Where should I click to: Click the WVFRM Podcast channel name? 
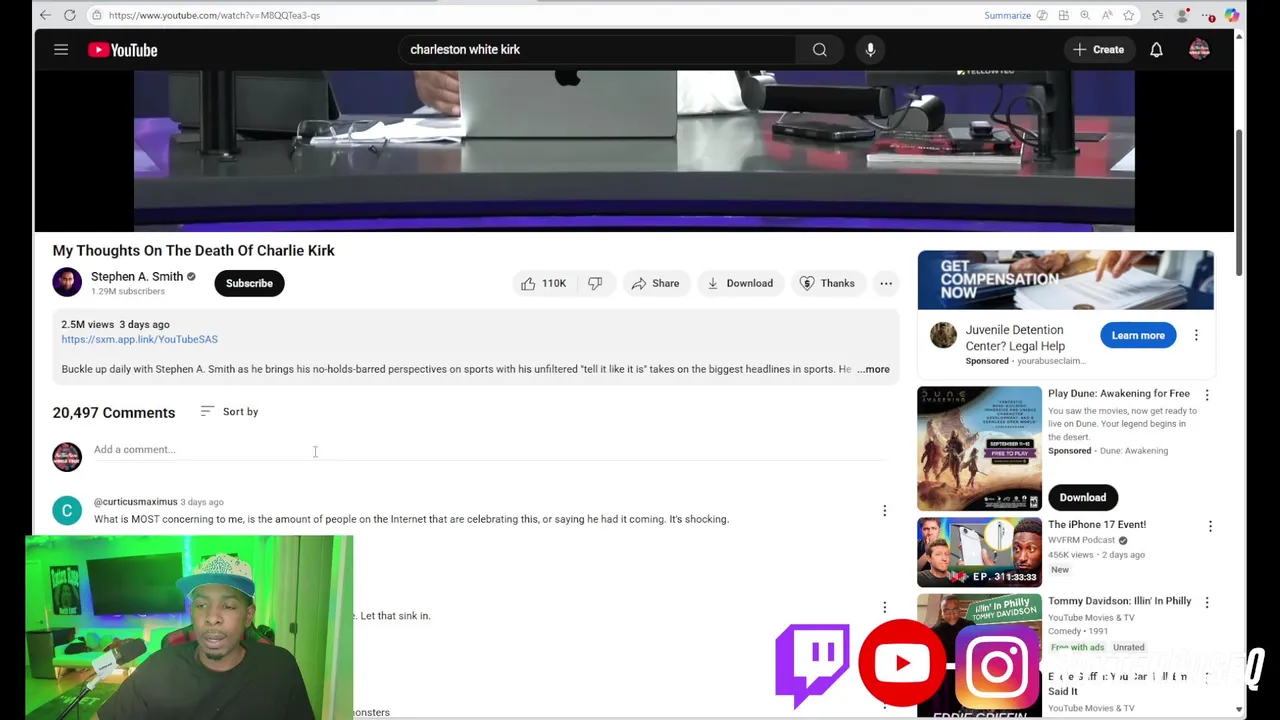1082,540
